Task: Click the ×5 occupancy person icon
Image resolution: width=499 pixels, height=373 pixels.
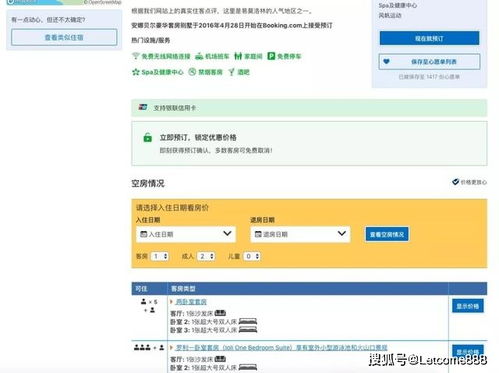Action: tap(144, 301)
